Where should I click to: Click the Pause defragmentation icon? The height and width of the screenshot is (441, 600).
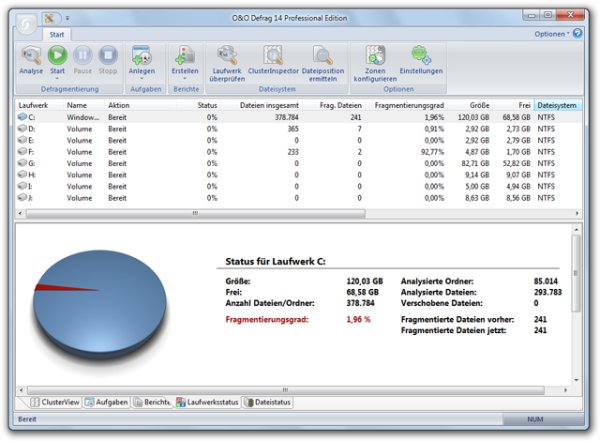pos(83,55)
